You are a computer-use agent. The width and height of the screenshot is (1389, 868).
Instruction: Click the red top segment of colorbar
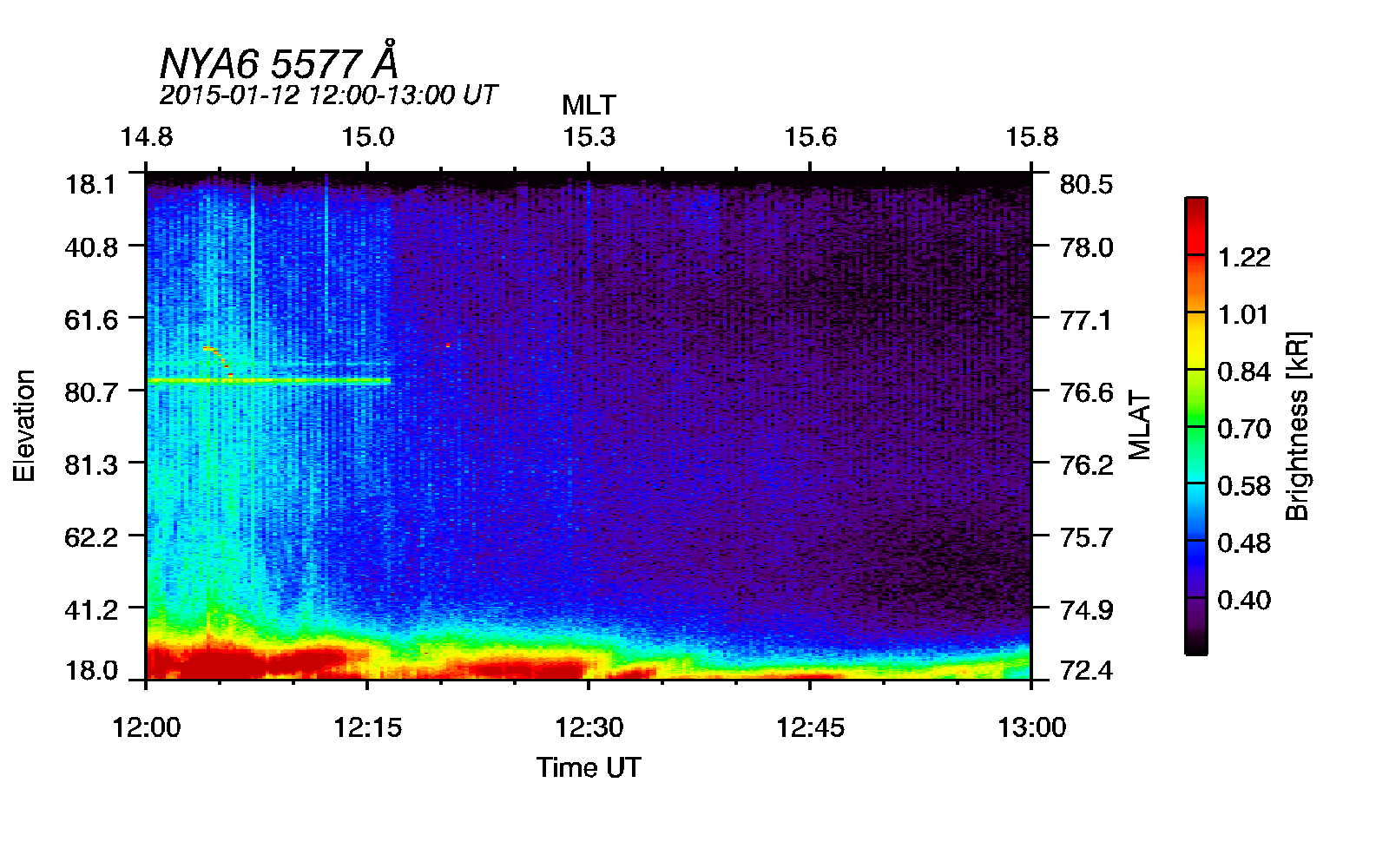click(x=1195, y=226)
